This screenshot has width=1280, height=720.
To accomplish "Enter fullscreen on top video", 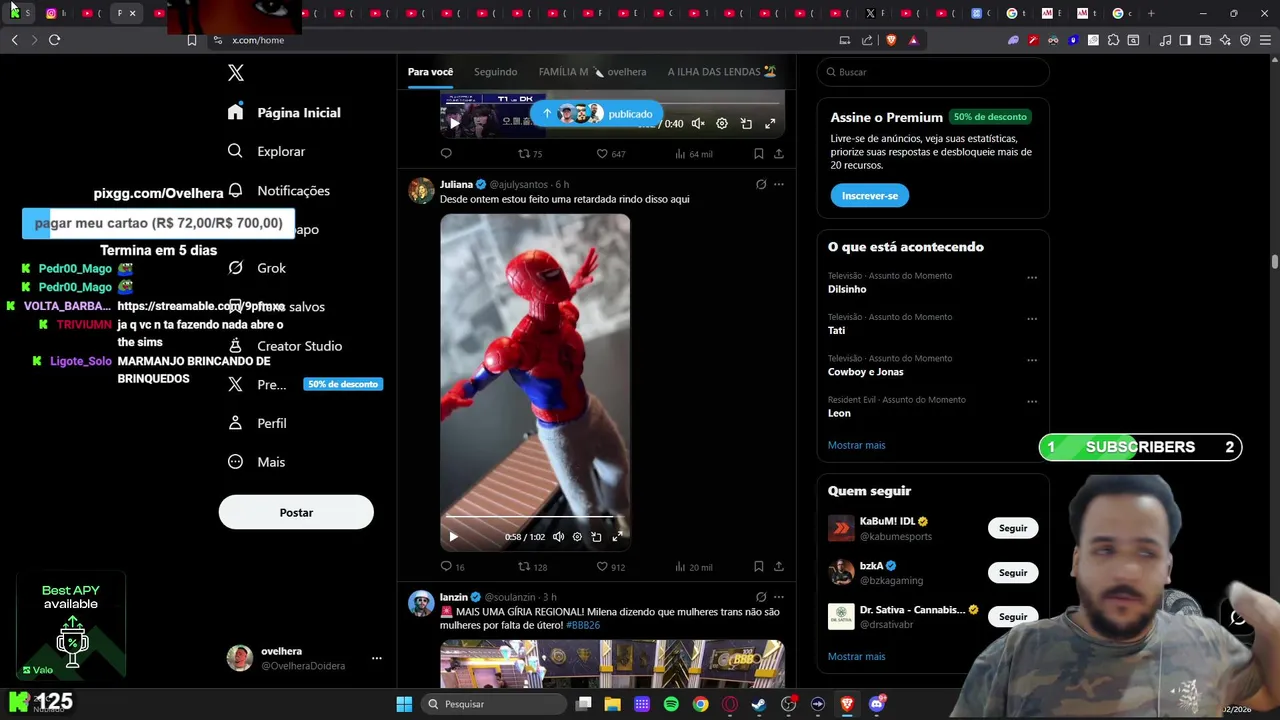I will (770, 123).
